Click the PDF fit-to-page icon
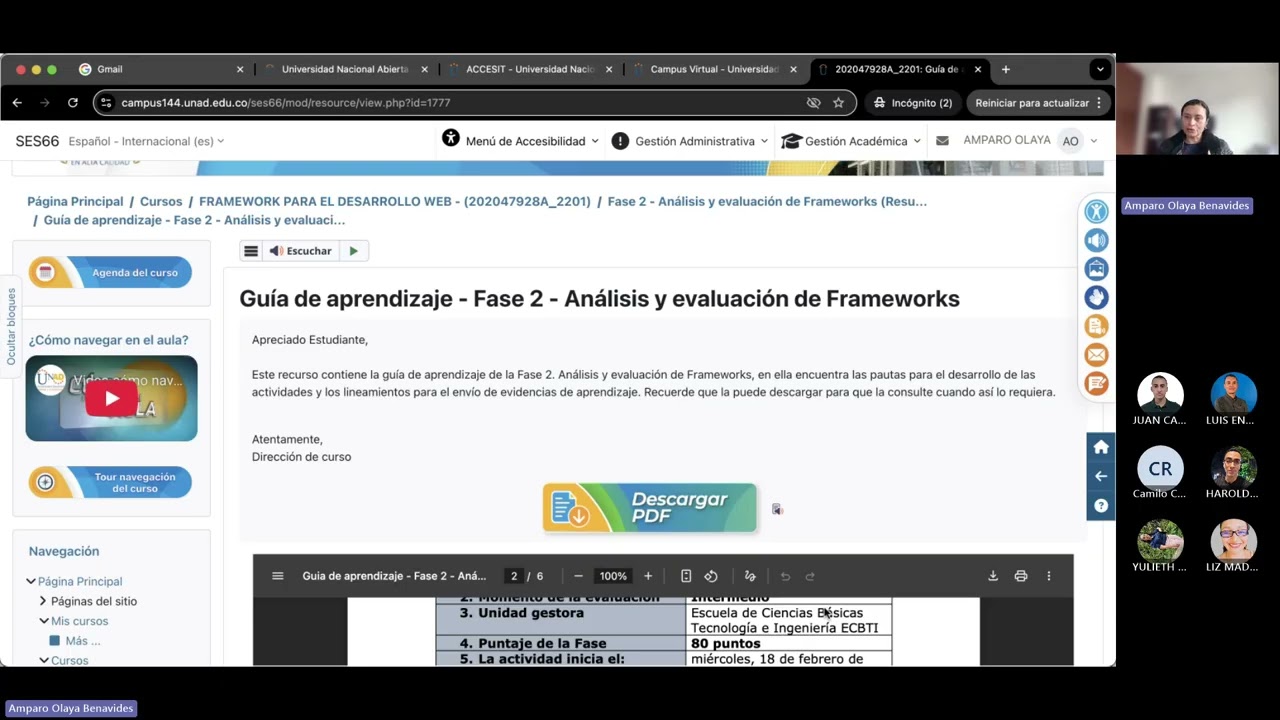The height and width of the screenshot is (720, 1280). pyautogui.click(x=686, y=576)
